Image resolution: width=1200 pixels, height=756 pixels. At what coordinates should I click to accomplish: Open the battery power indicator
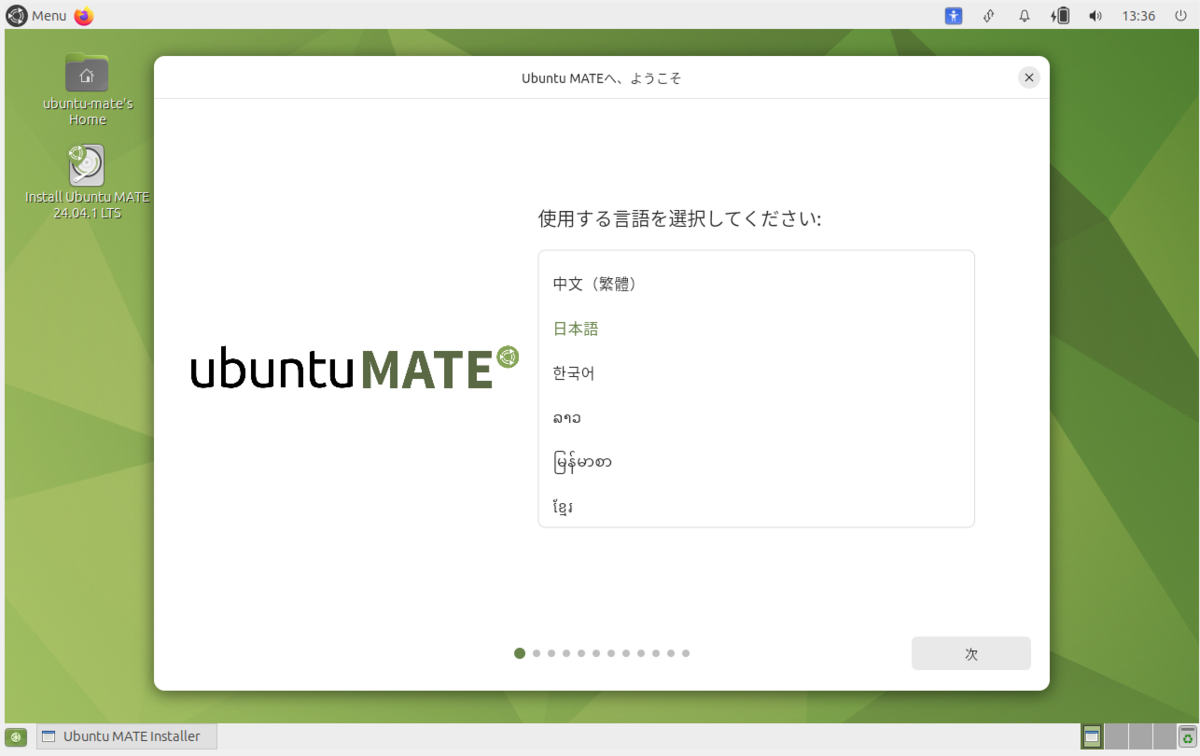click(1060, 16)
